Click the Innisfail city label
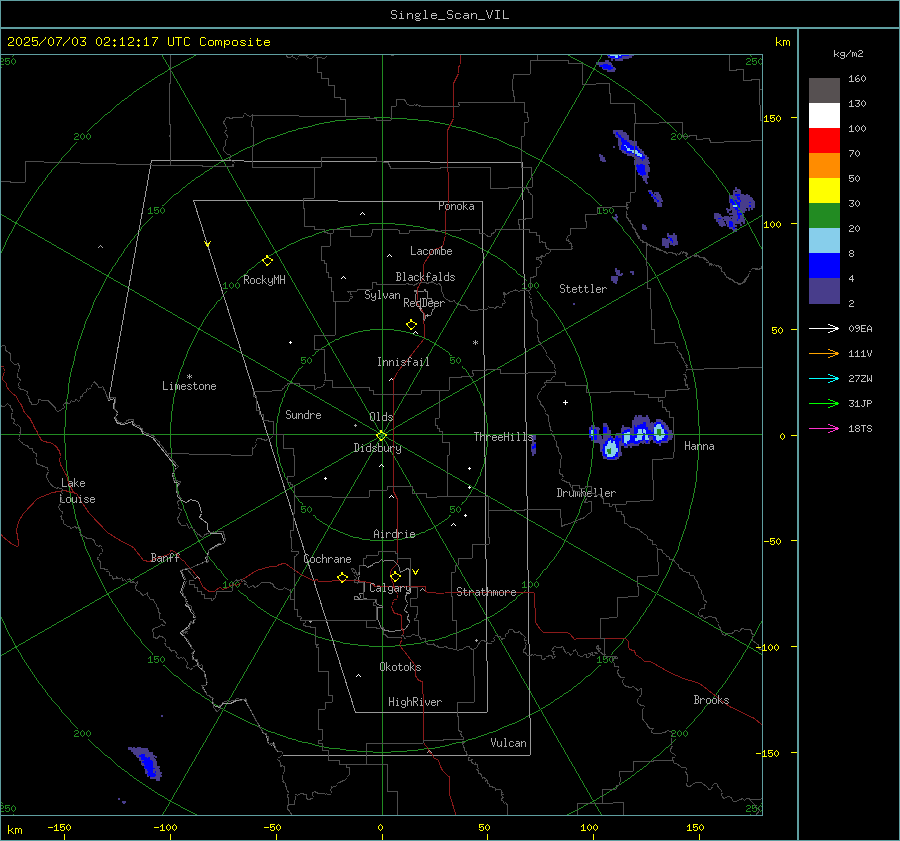 [x=403, y=362]
